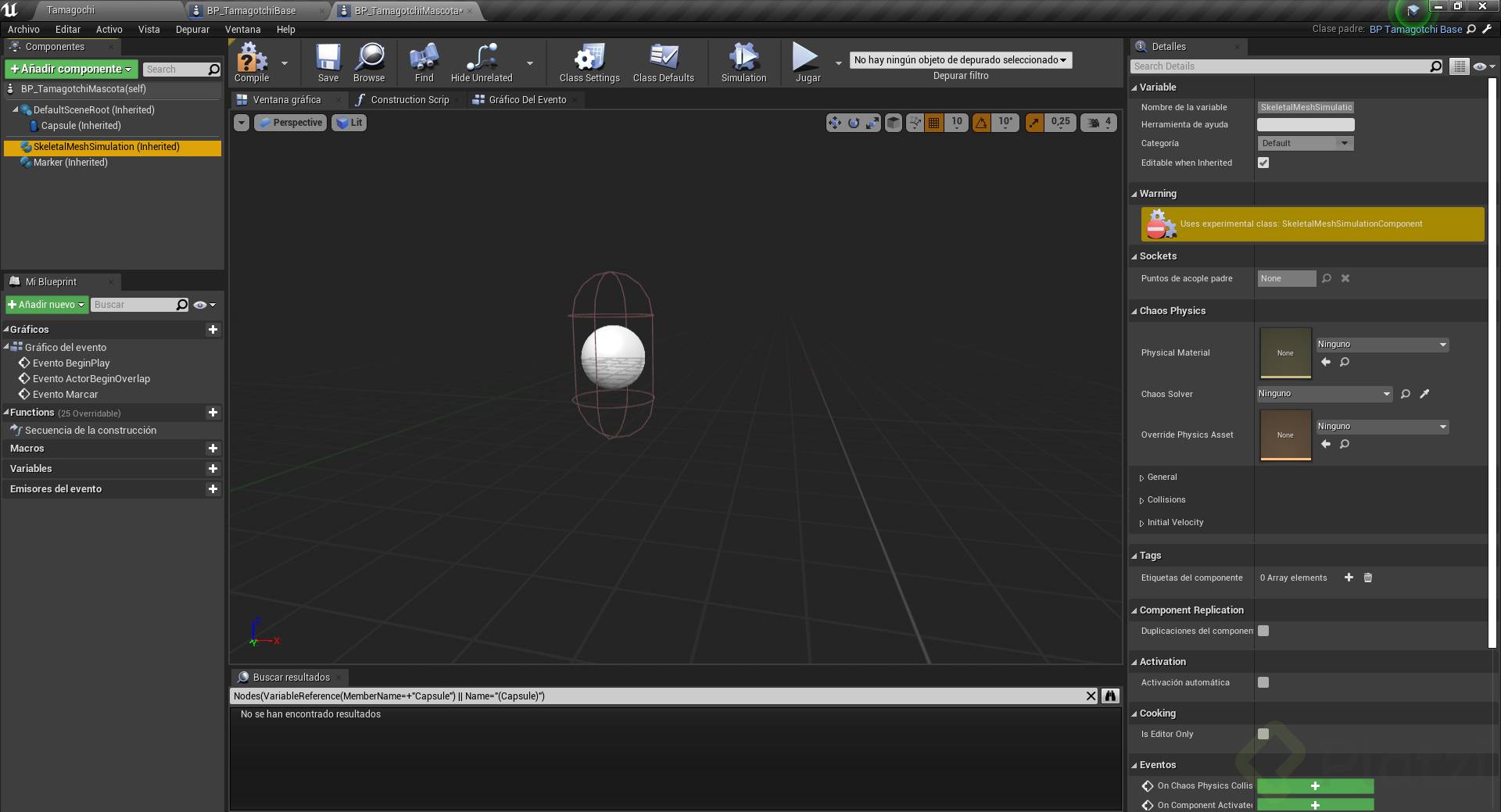Check the Is Editor Only box
This screenshot has width=1501, height=812.
1263,734
